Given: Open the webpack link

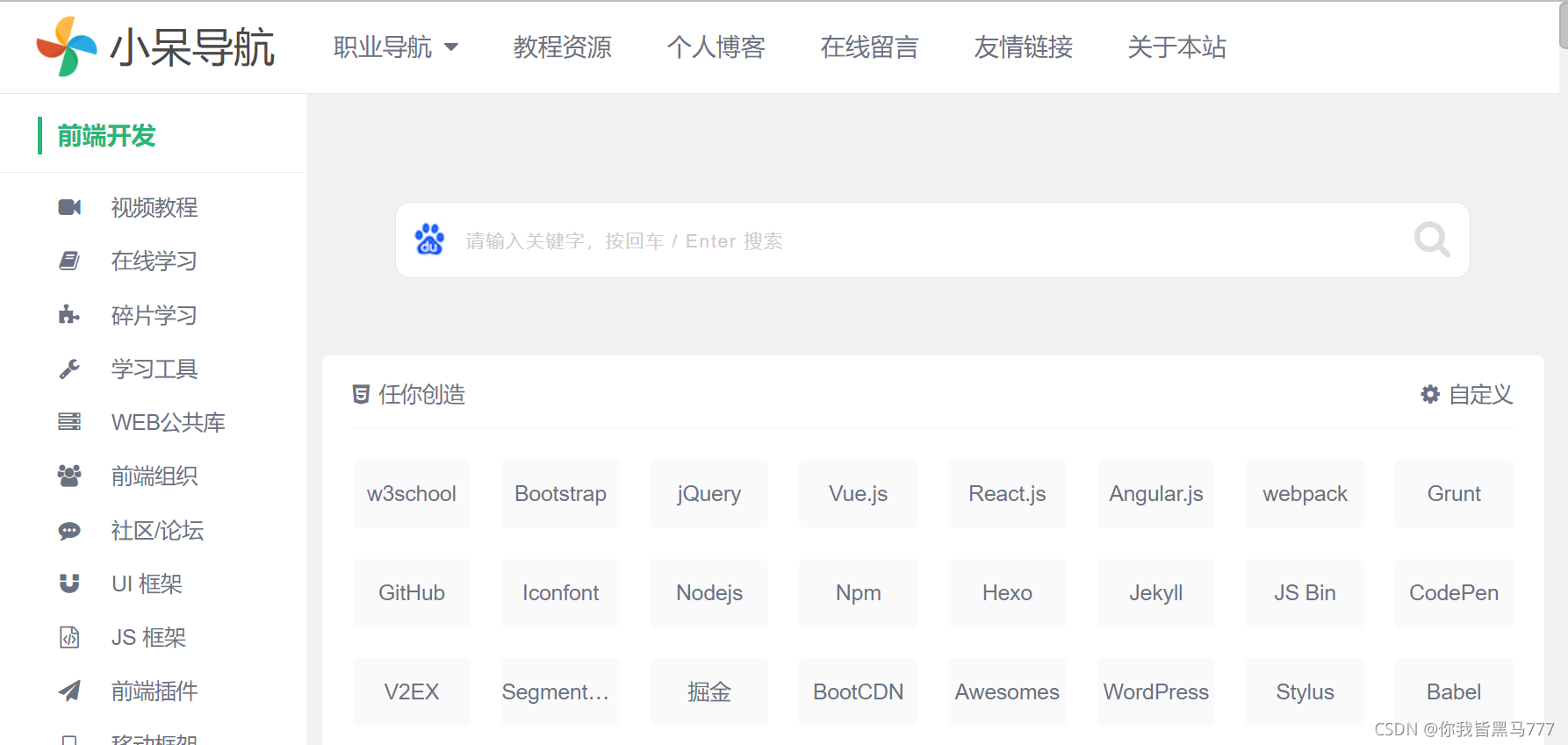Looking at the screenshot, I should tap(1305, 493).
